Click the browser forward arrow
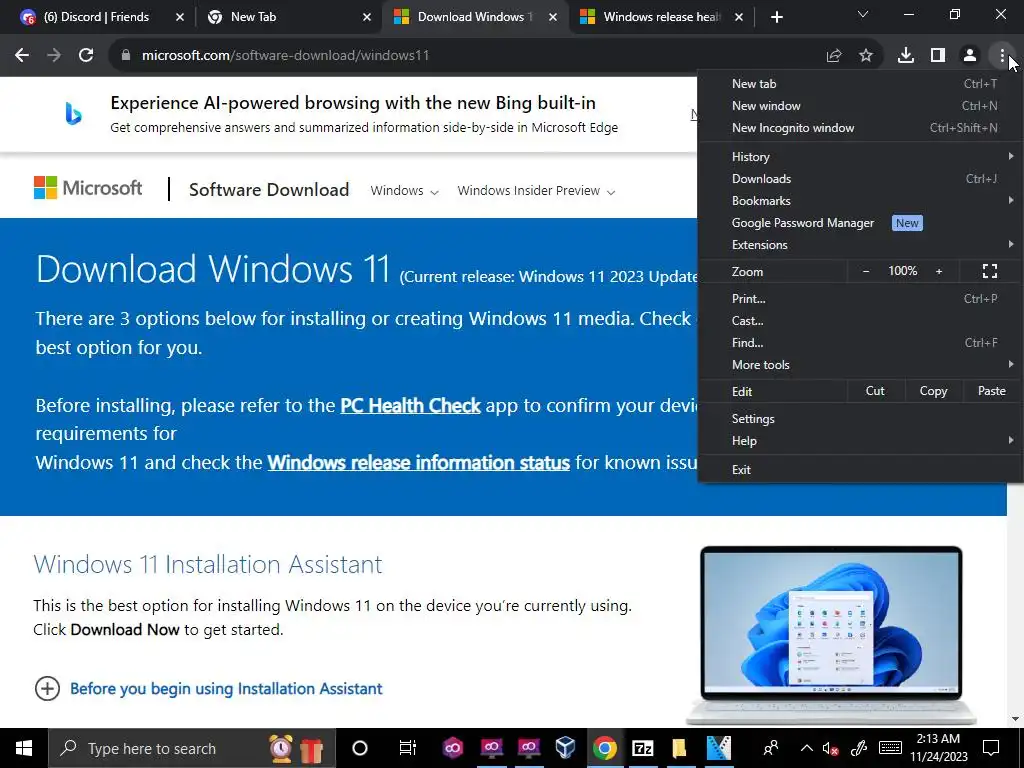The width and height of the screenshot is (1024, 768). 54,56
